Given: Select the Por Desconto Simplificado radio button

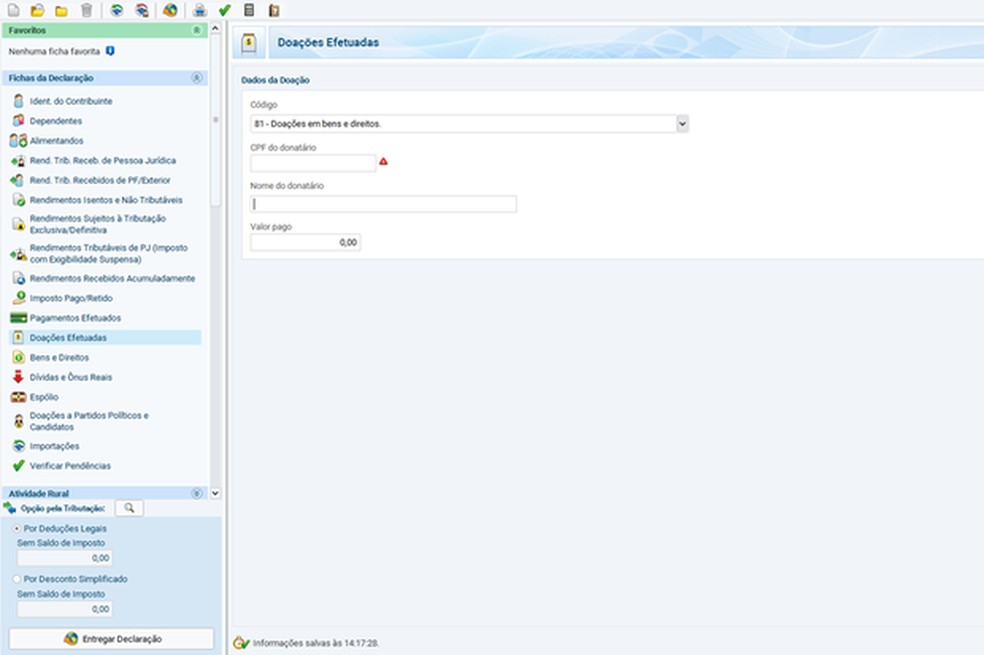Looking at the screenshot, I should (x=17, y=578).
